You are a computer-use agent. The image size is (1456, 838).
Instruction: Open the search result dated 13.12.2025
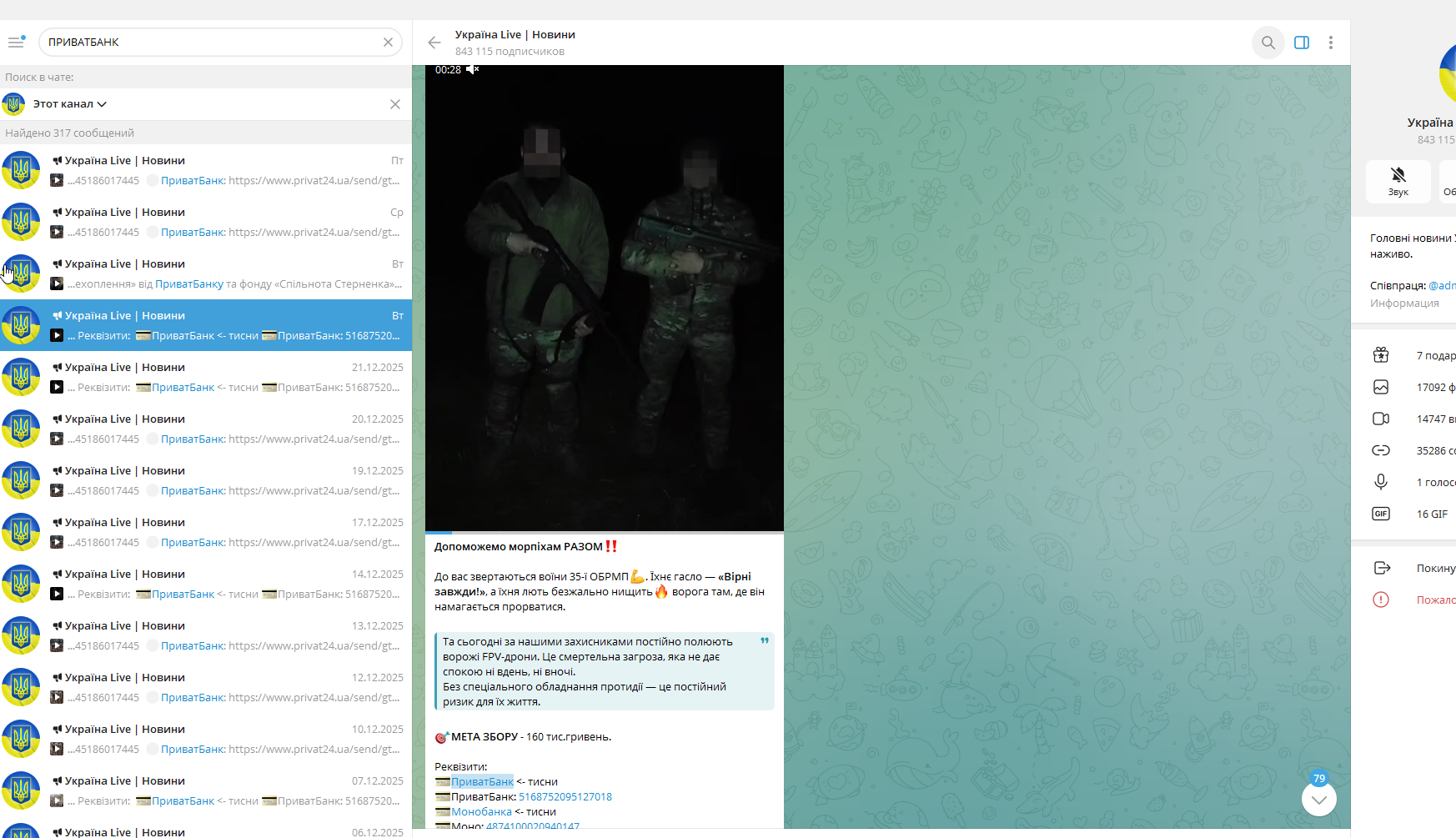click(206, 635)
